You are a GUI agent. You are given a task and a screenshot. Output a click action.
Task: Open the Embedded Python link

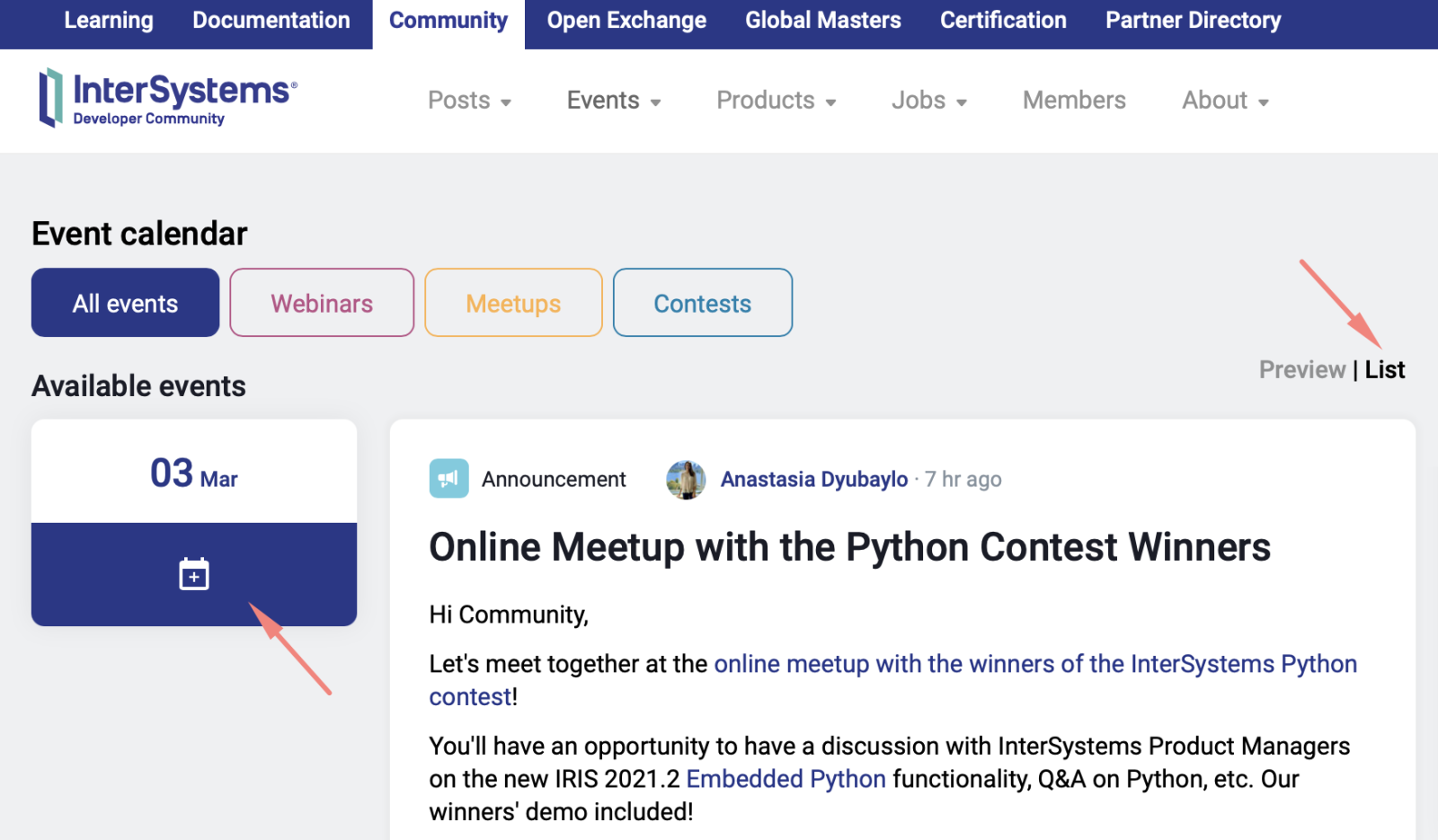pyautogui.click(x=786, y=779)
